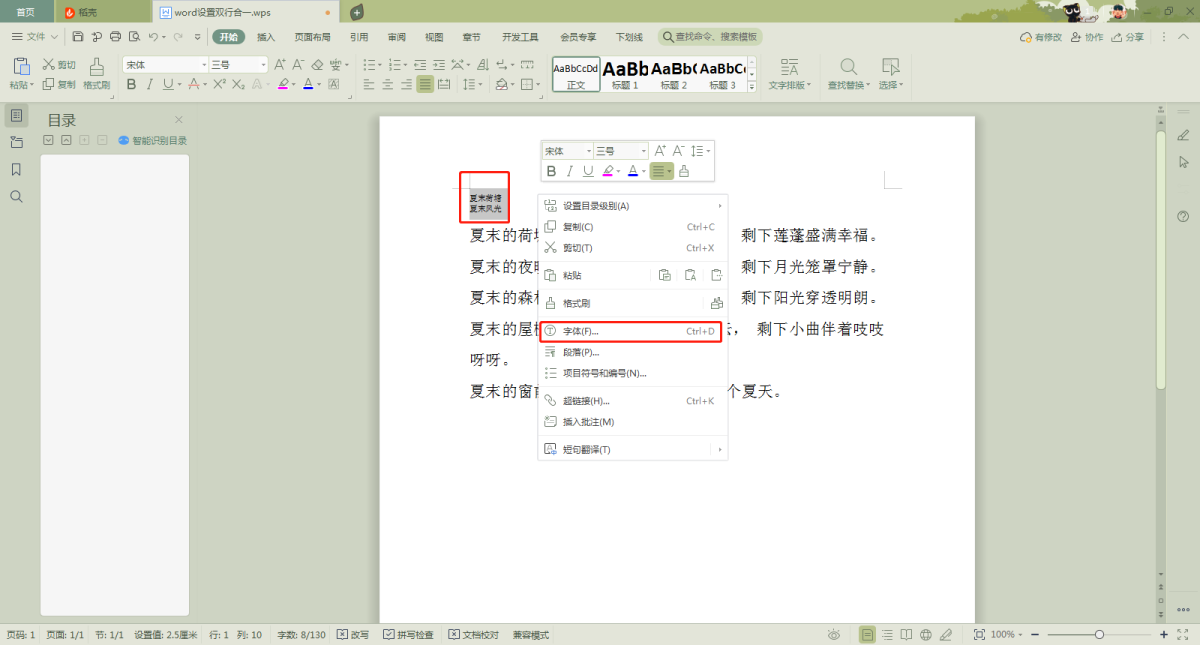Viewport: 1200px width, 645px height.
Task: Click the italic icon in floating mini toolbar
Action: [x=570, y=171]
